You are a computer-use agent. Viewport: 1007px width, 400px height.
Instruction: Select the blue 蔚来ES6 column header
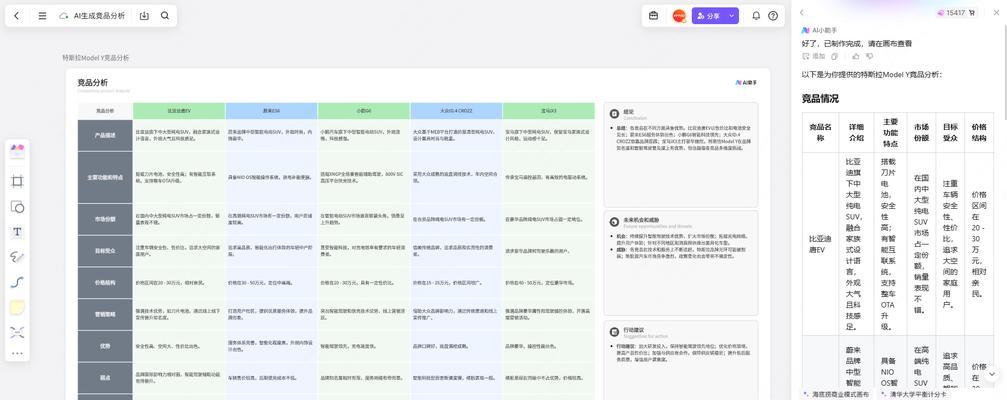pos(272,111)
